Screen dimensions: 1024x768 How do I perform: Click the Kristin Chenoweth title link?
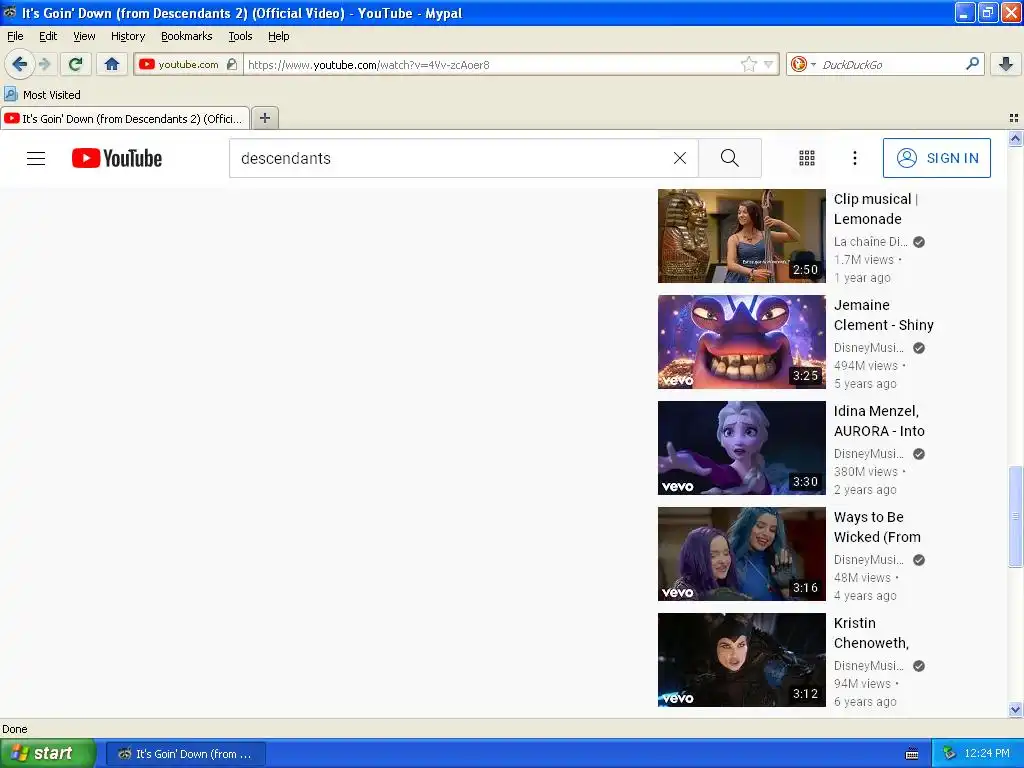[871, 633]
